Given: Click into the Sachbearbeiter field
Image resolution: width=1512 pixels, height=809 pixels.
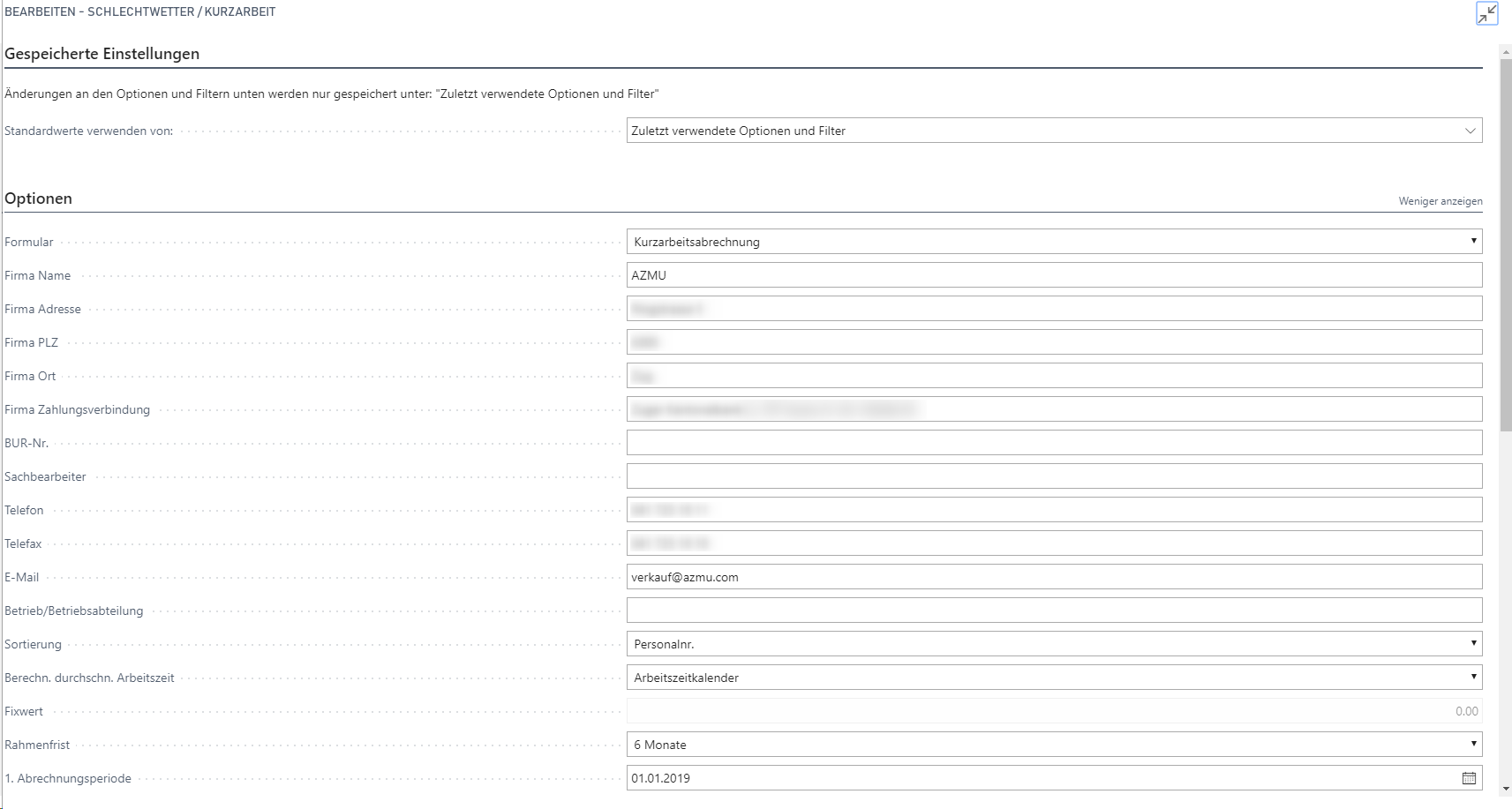Looking at the screenshot, I should click(1054, 476).
